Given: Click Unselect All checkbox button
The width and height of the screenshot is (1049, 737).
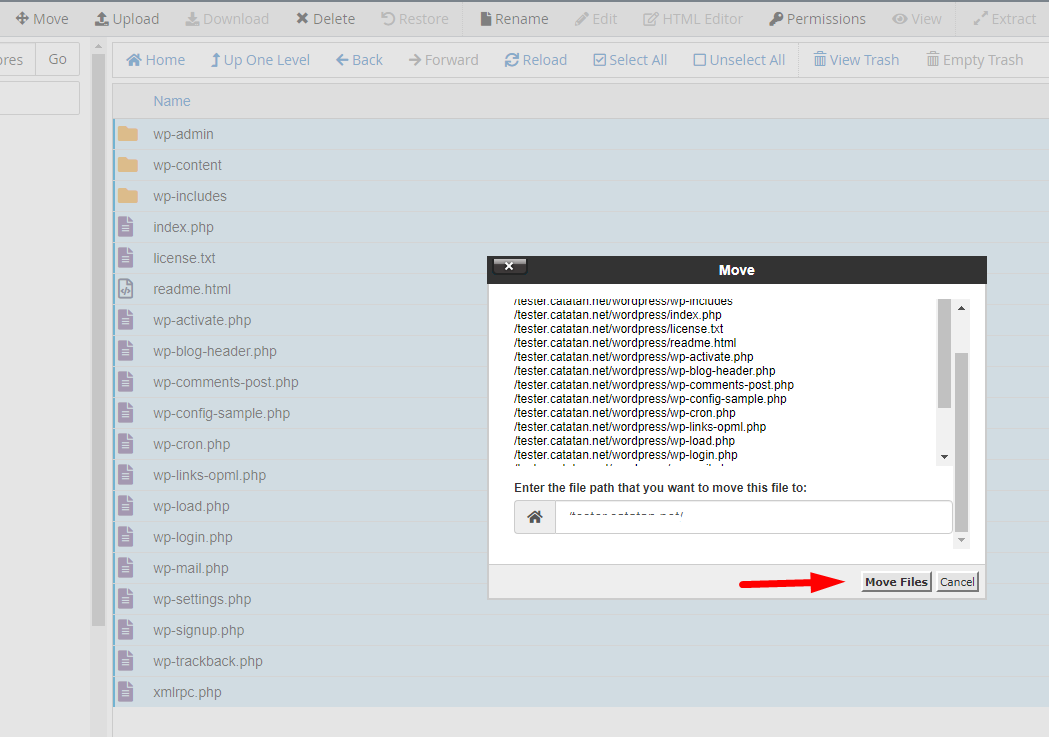Looking at the screenshot, I should (x=739, y=60).
